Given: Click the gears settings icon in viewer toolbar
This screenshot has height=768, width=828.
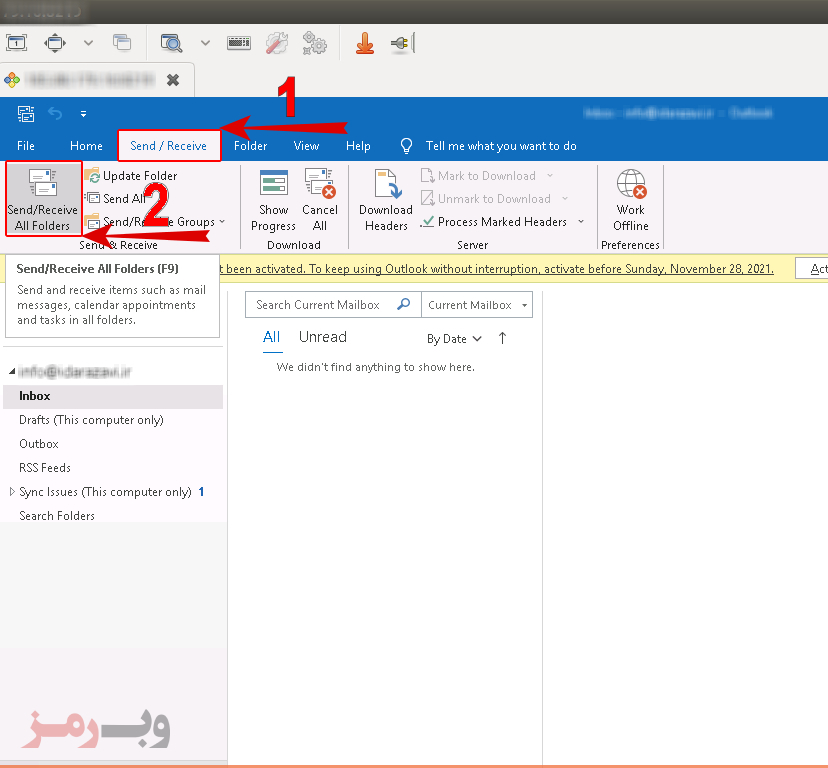Looking at the screenshot, I should 315,43.
